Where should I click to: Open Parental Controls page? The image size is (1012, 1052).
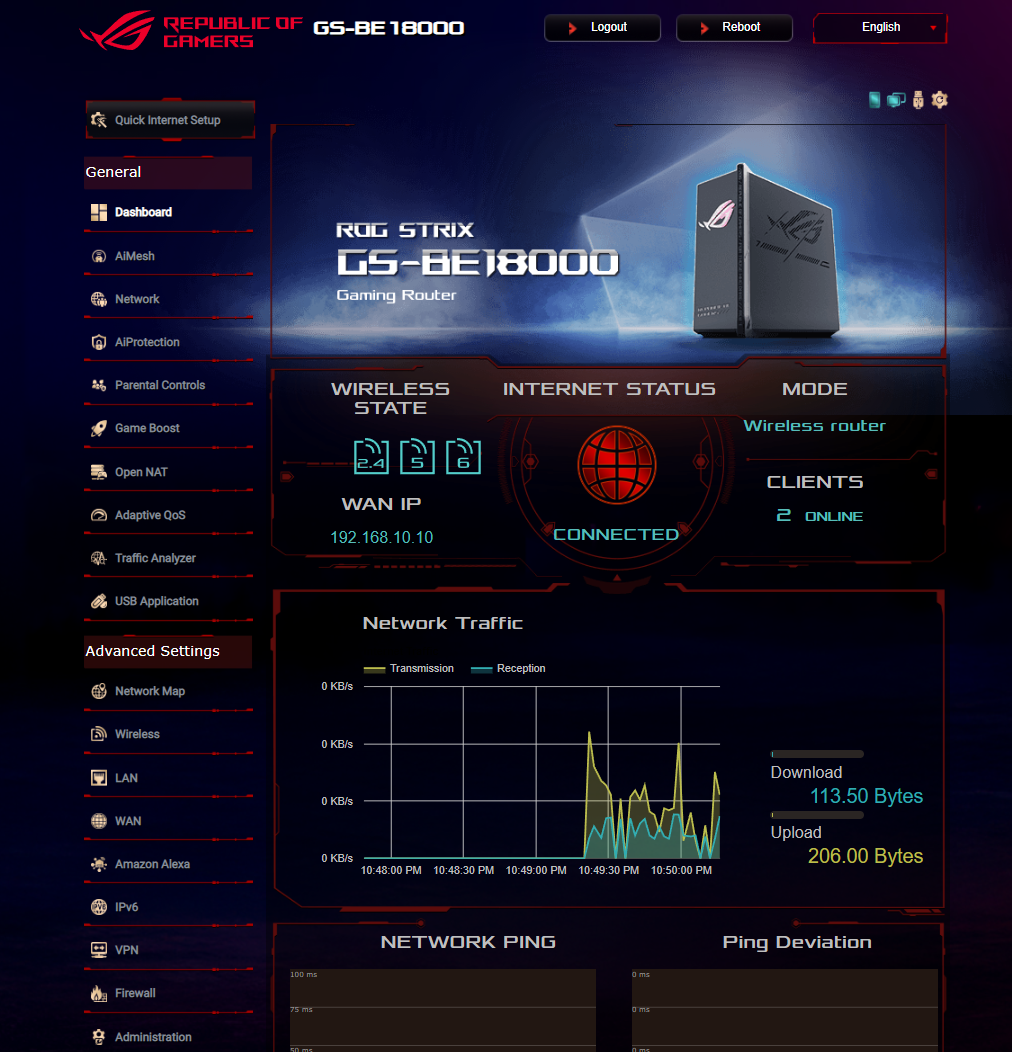[x=160, y=385]
